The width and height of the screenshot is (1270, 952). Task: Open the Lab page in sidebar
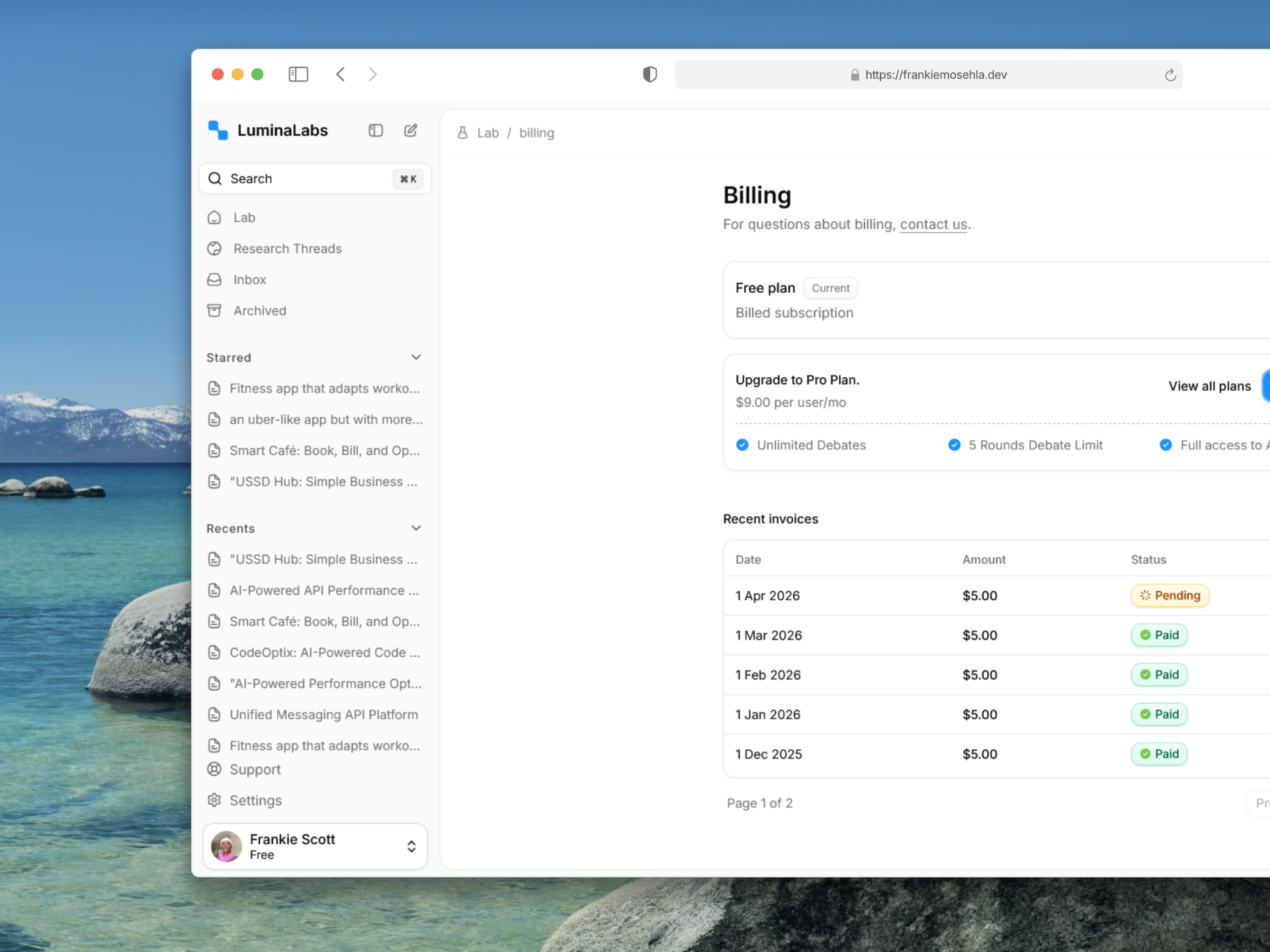click(x=315, y=218)
